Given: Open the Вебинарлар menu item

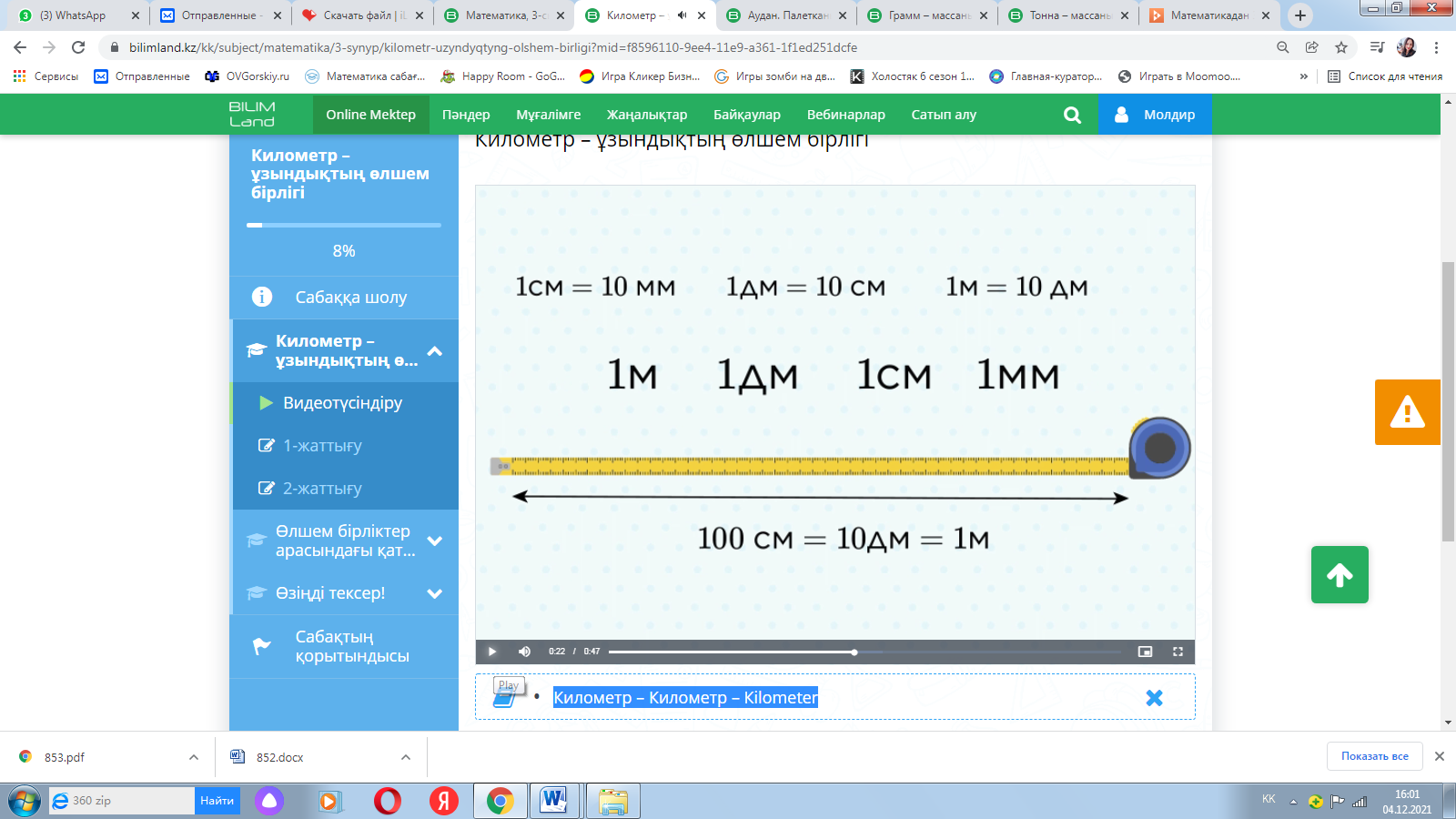Looking at the screenshot, I should click(846, 115).
